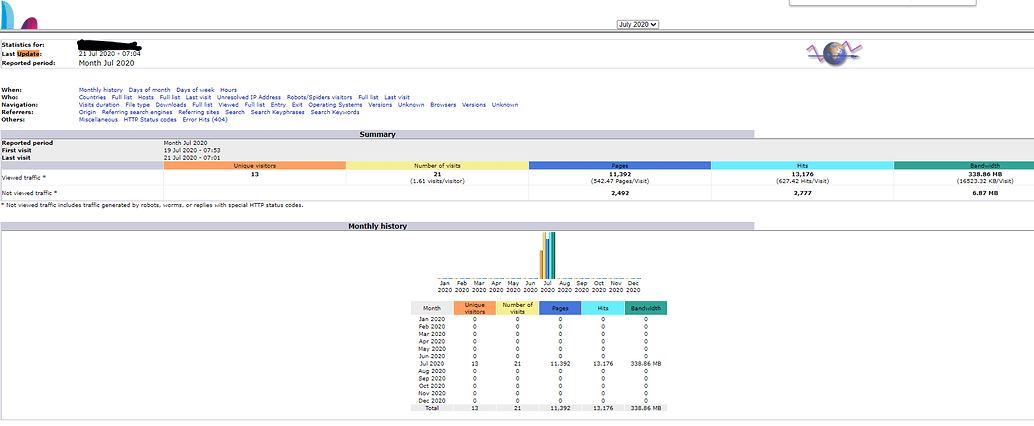
Task: Select last visit date 21 Jul 2020 - 07:01
Action: point(192,158)
